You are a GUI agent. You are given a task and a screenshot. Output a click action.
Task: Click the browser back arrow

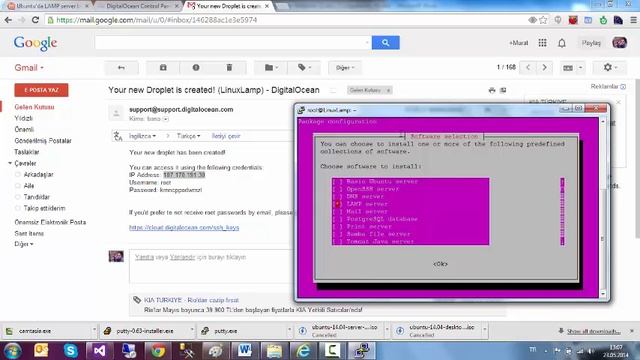[8, 20]
